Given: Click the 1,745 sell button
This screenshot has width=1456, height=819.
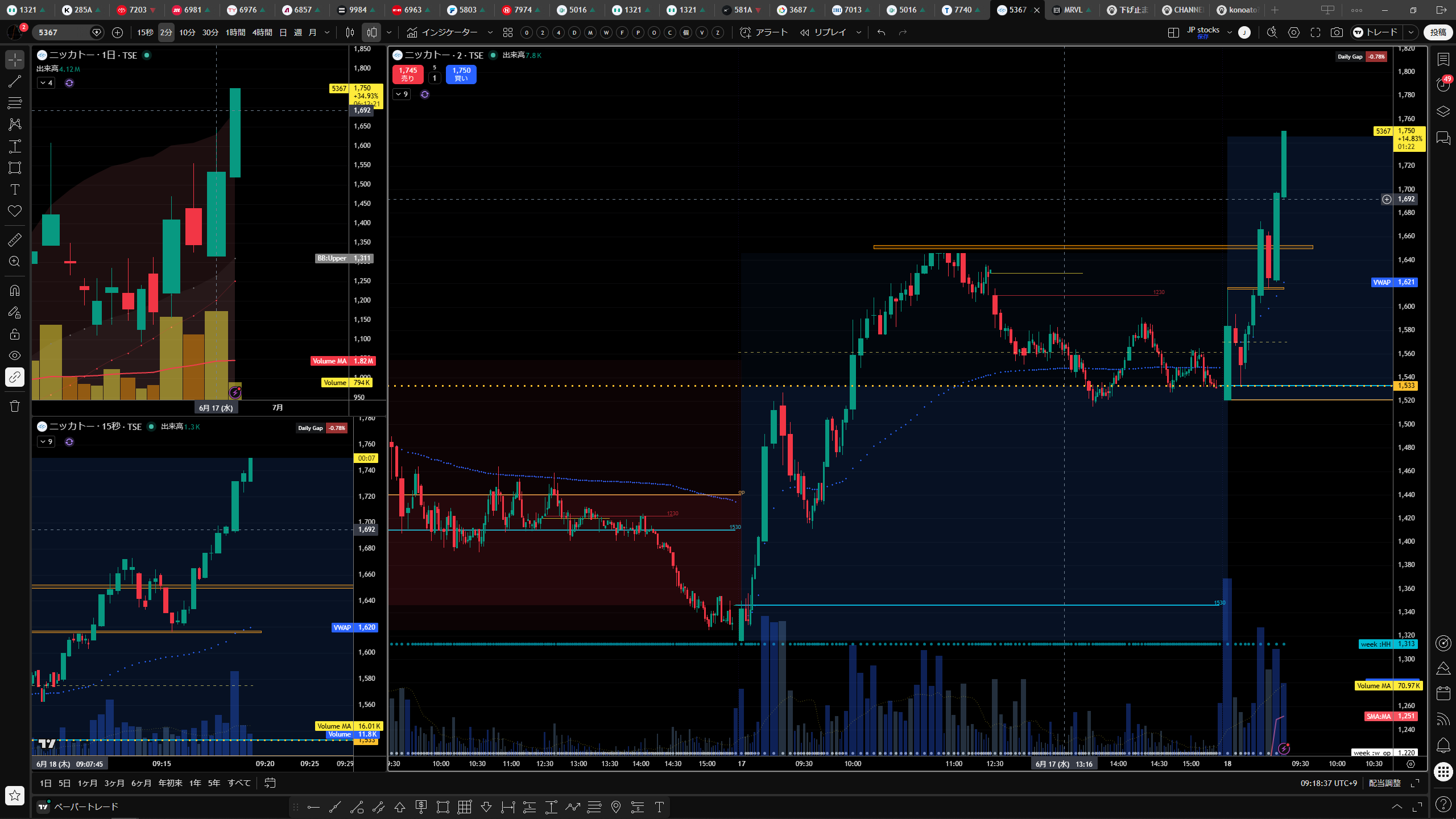Looking at the screenshot, I should (x=408, y=74).
